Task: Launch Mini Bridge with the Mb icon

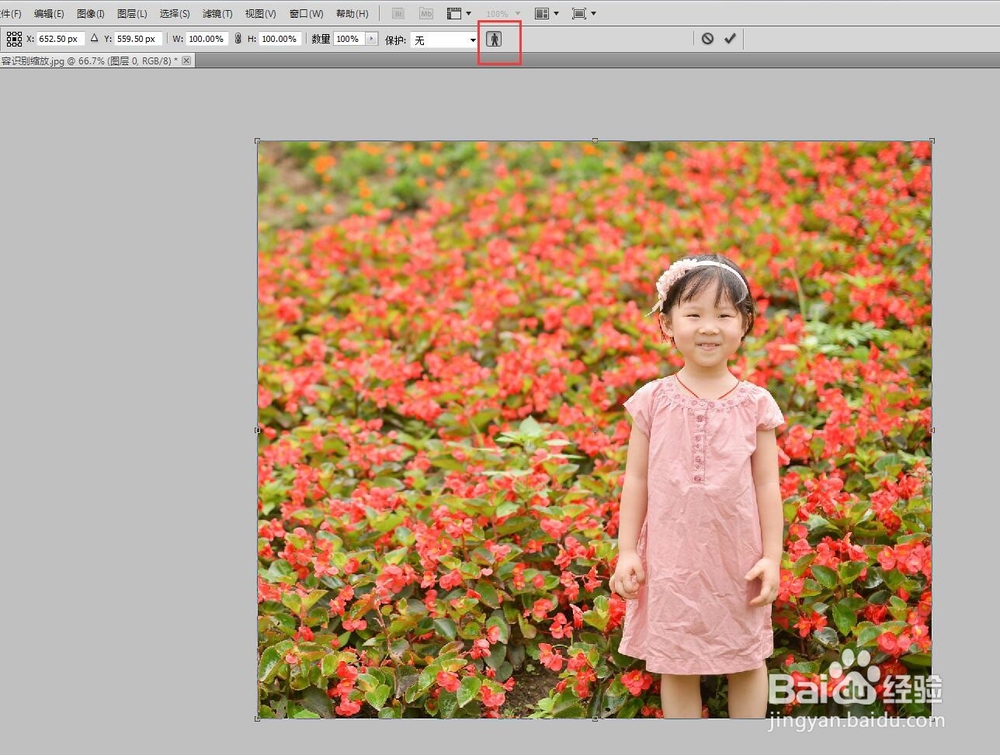Action: coord(426,13)
